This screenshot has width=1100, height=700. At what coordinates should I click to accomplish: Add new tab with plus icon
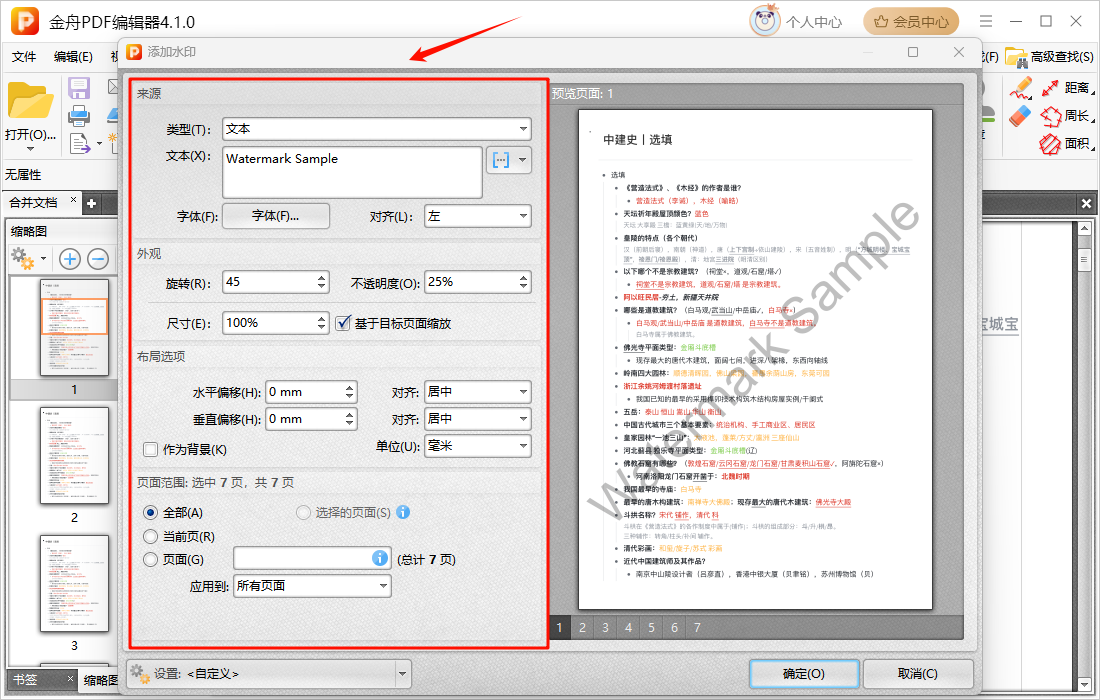[91, 203]
